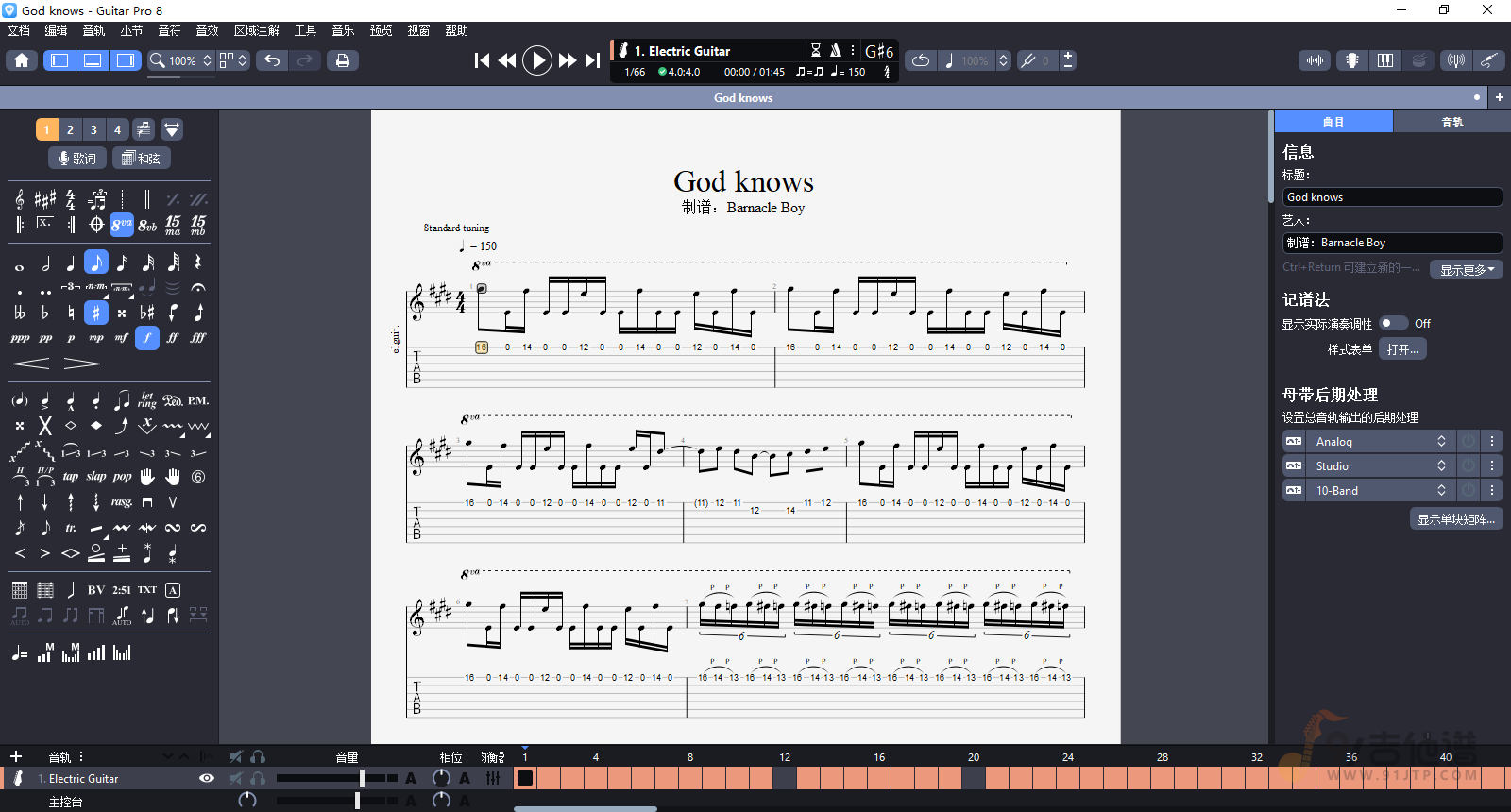
Task: Insert a TXT text annotation
Action: (147, 590)
